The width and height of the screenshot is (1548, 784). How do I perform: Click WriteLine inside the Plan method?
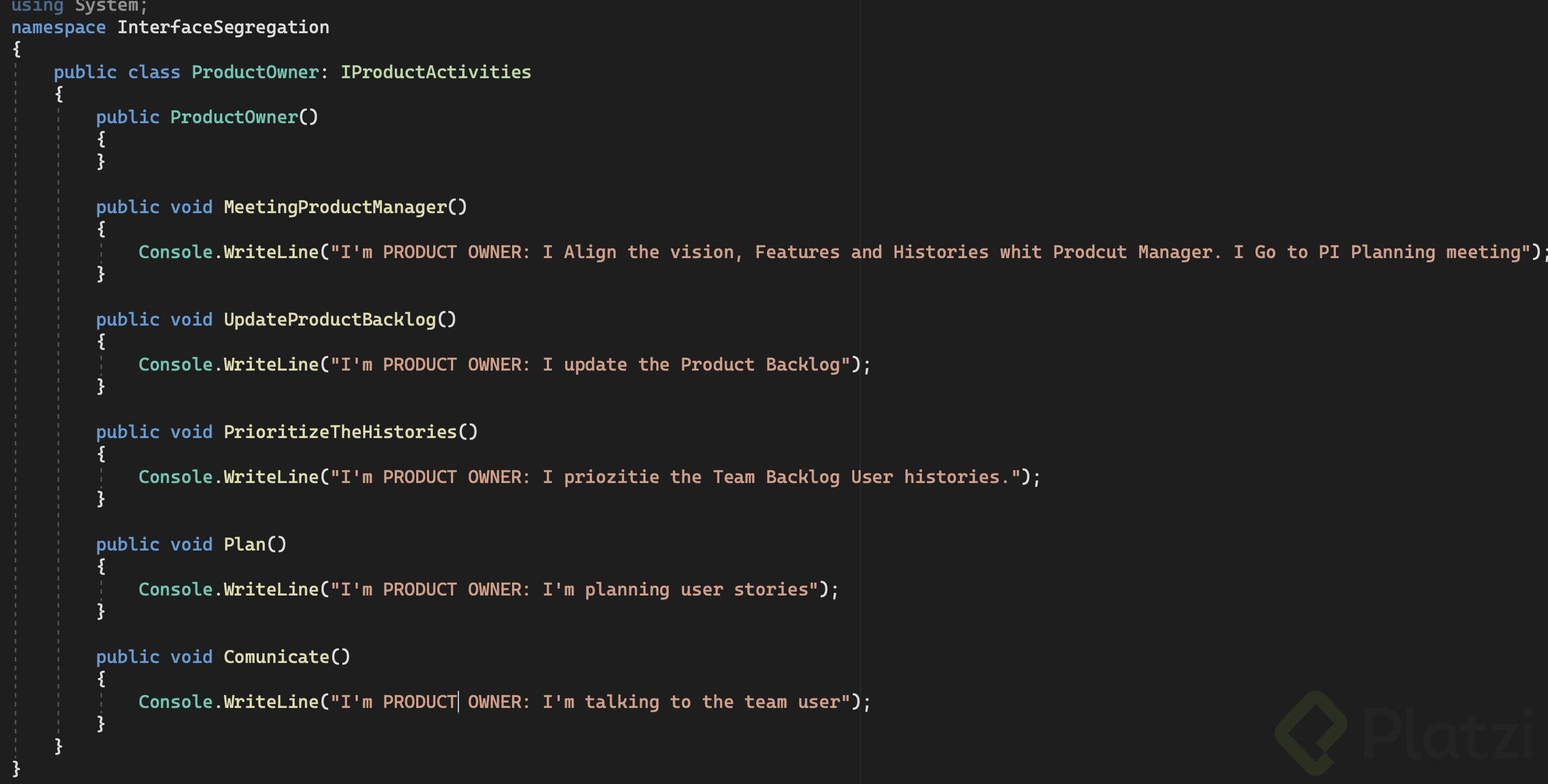(x=270, y=590)
